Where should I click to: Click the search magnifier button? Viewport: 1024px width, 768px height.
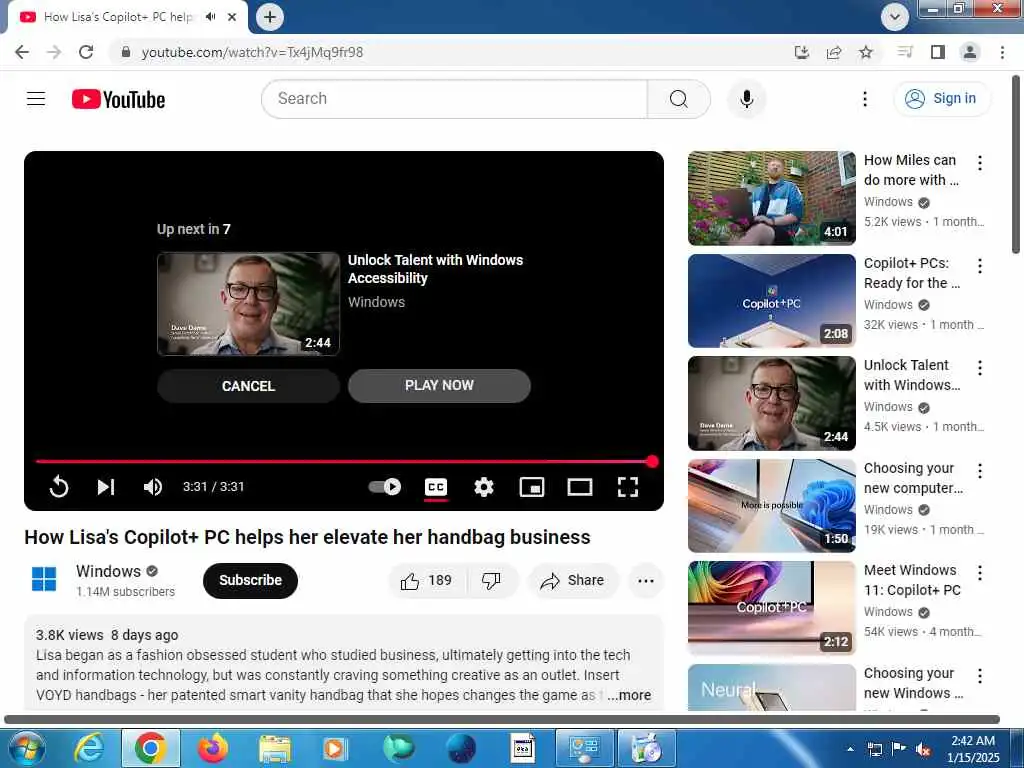coord(679,99)
